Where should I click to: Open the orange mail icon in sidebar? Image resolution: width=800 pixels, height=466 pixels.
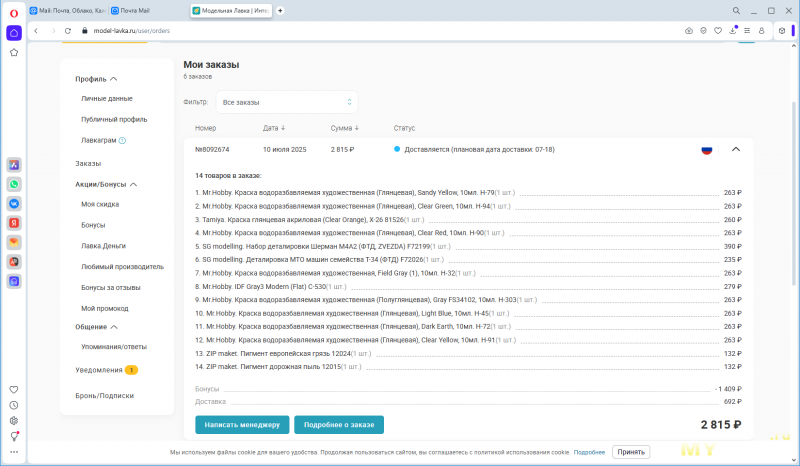[x=14, y=242]
